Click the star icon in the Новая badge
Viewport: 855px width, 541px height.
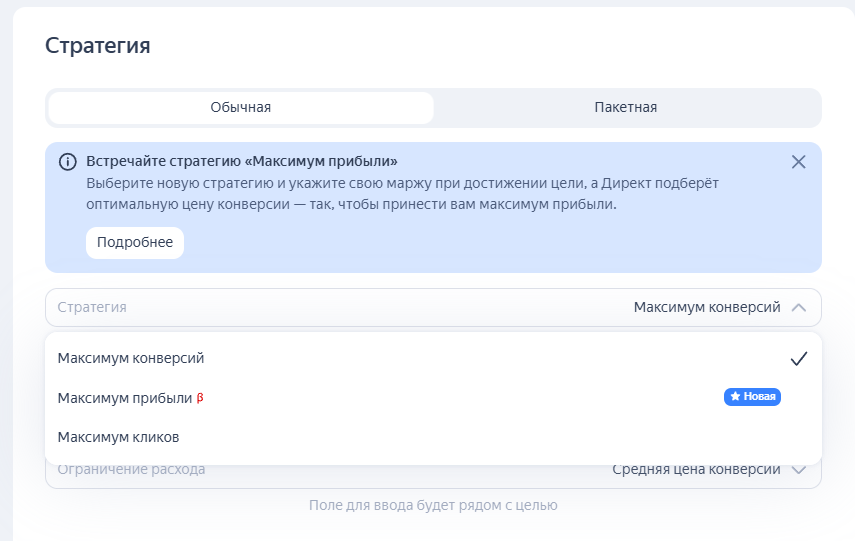[735, 397]
